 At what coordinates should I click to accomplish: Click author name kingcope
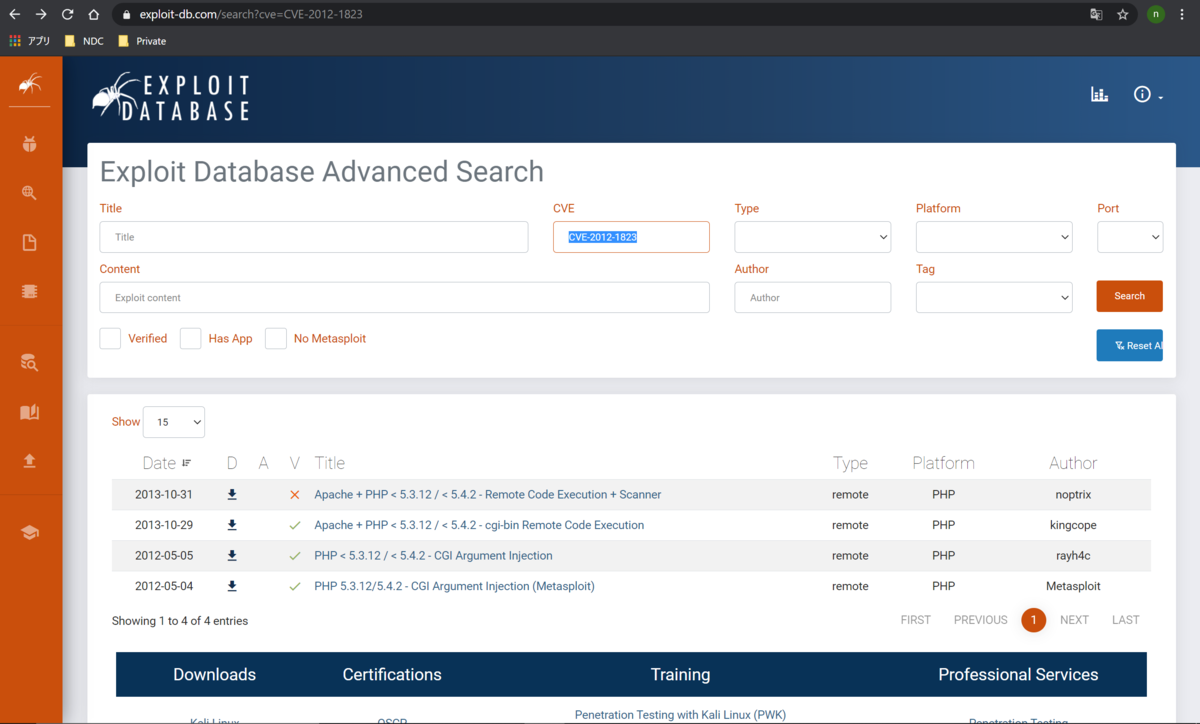1073,525
